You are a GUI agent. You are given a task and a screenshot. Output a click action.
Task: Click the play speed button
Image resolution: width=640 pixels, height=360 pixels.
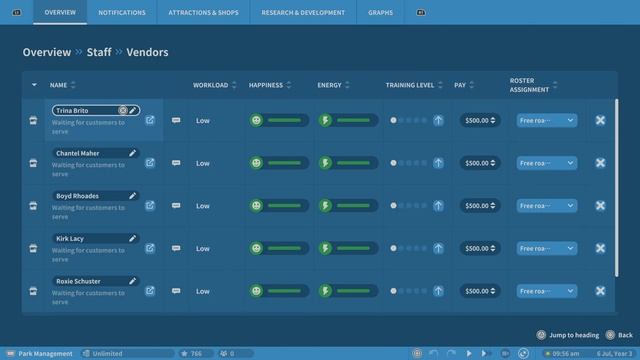469,353
